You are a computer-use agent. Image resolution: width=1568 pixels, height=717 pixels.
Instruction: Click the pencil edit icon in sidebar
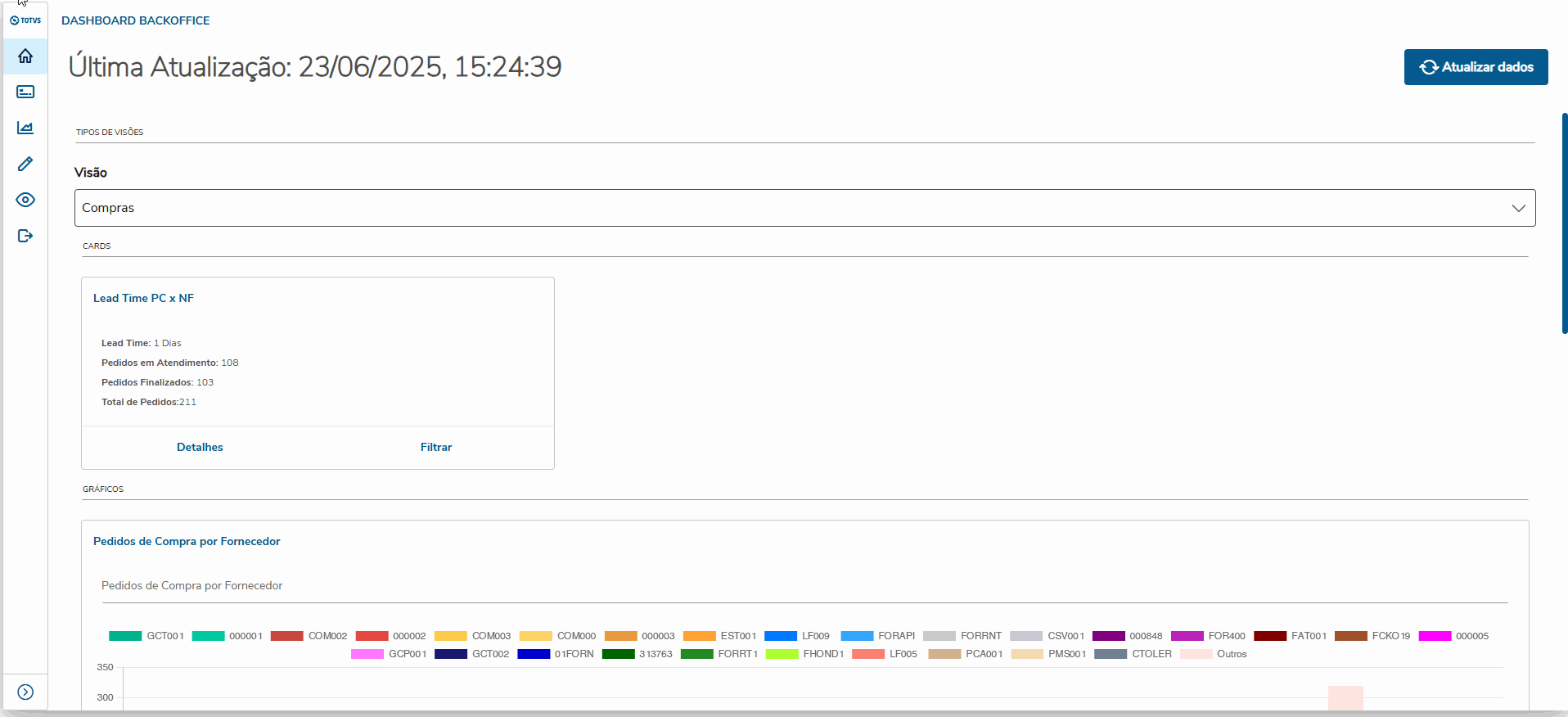(25, 164)
